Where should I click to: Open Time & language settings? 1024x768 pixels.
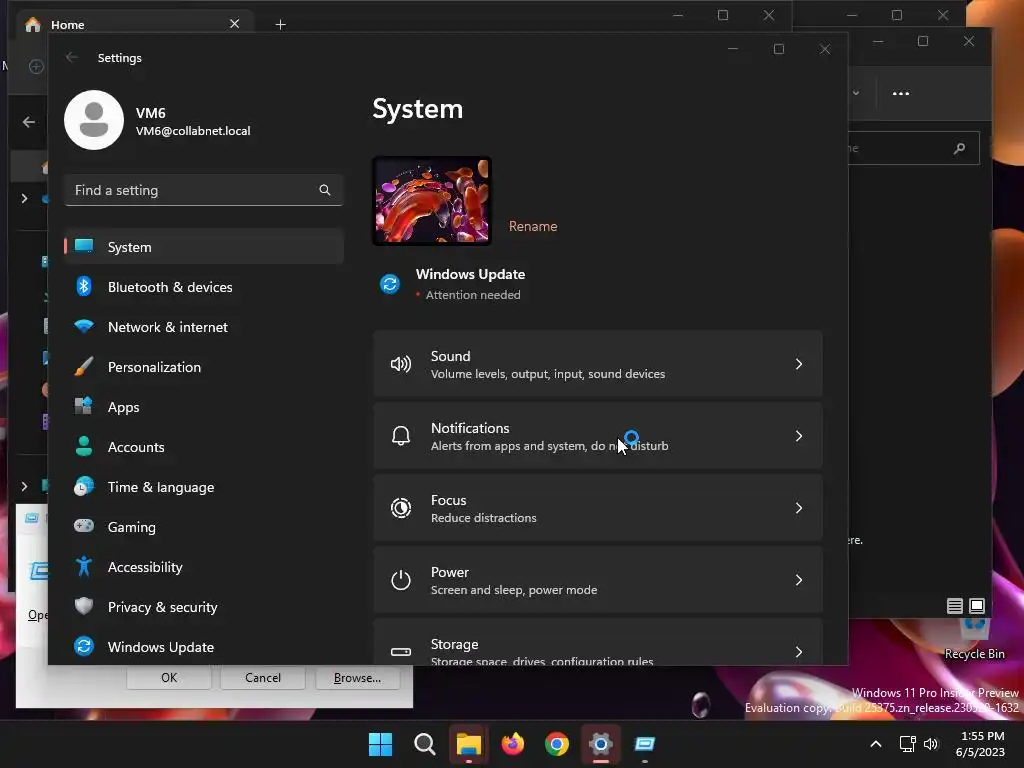click(204, 487)
